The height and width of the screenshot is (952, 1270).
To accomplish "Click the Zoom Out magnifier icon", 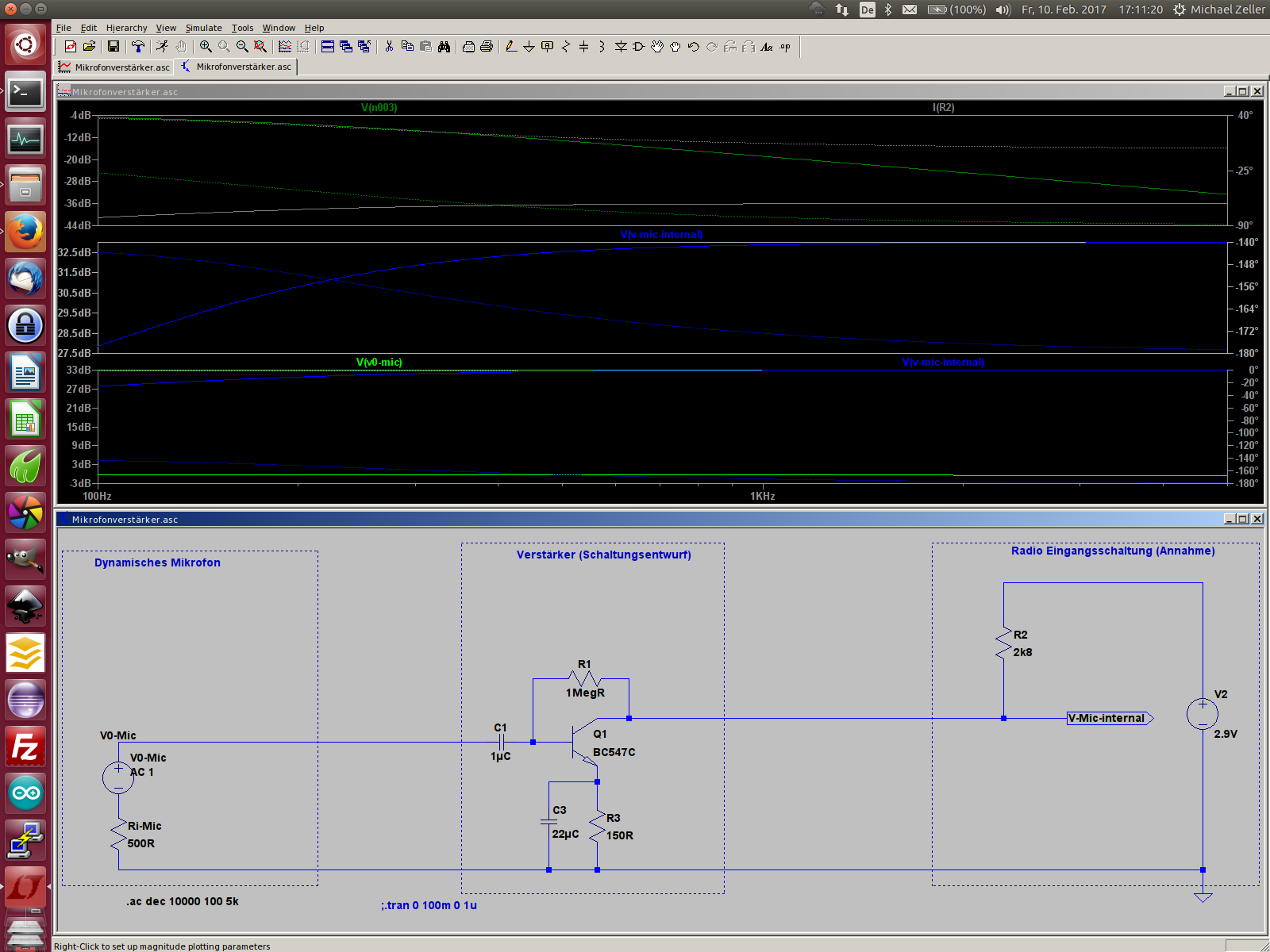I will [x=242, y=47].
